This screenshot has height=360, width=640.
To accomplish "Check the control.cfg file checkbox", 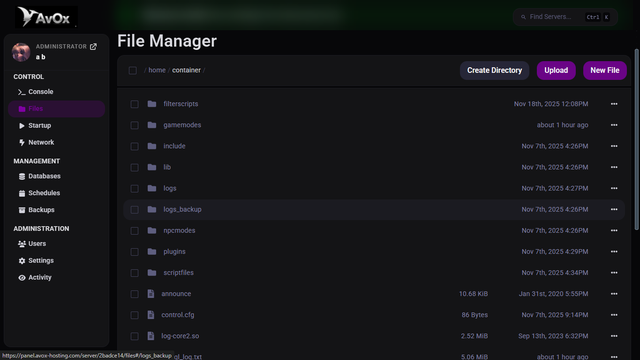I will pyautogui.click(x=134, y=315).
